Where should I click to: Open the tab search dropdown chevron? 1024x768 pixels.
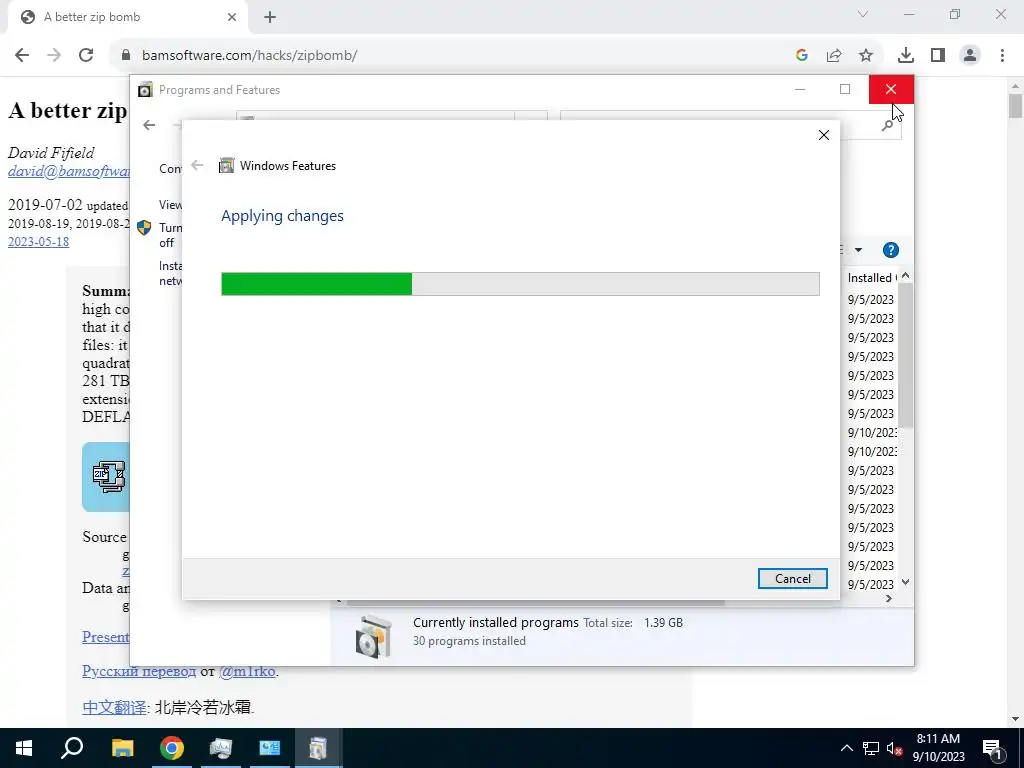(863, 14)
